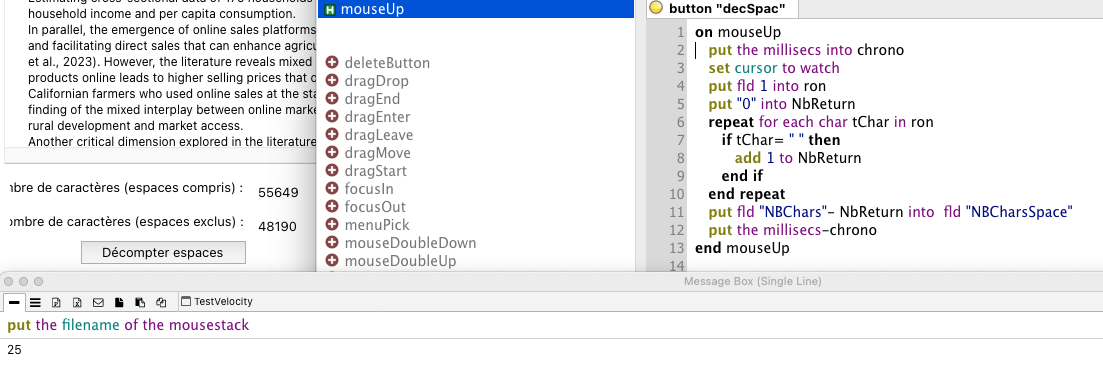Open the button "decSpac" script tab
The image size is (1103, 367).
click(722, 8)
